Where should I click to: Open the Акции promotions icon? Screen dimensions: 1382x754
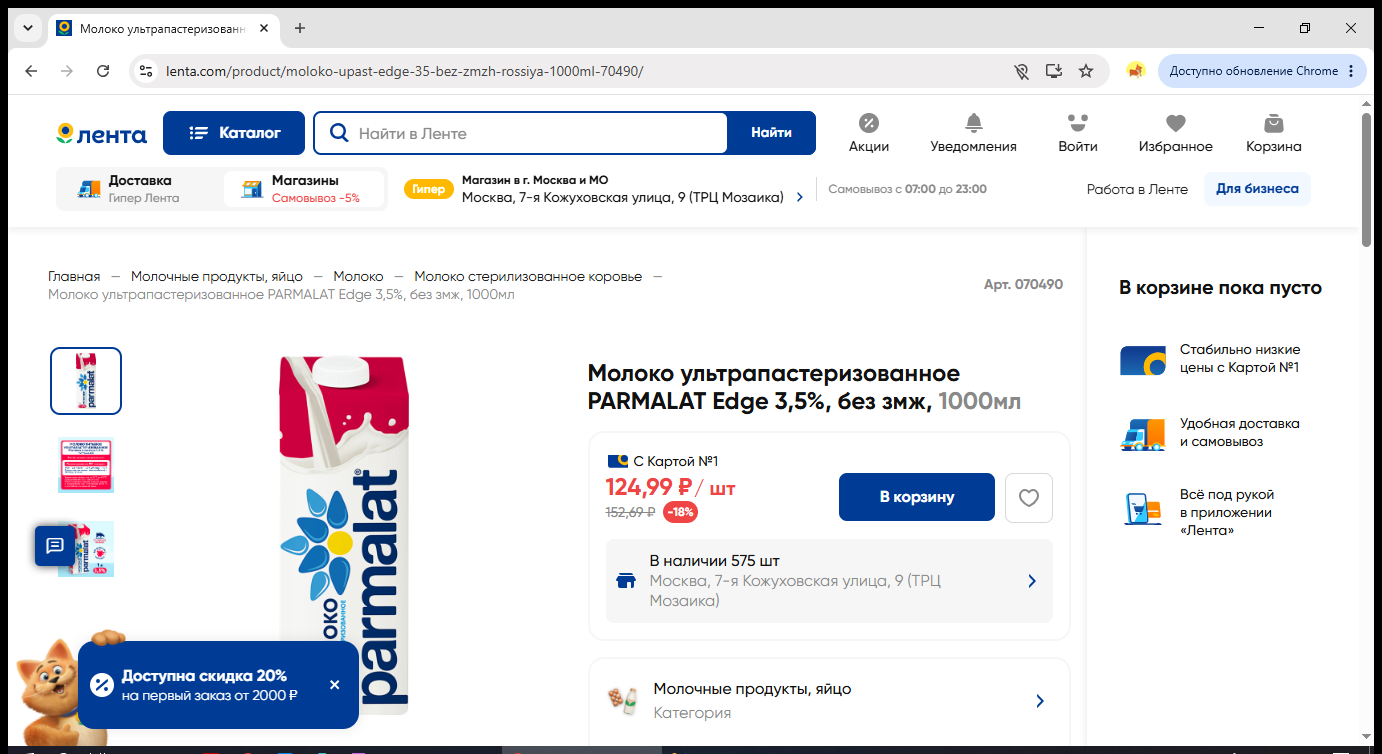click(869, 133)
